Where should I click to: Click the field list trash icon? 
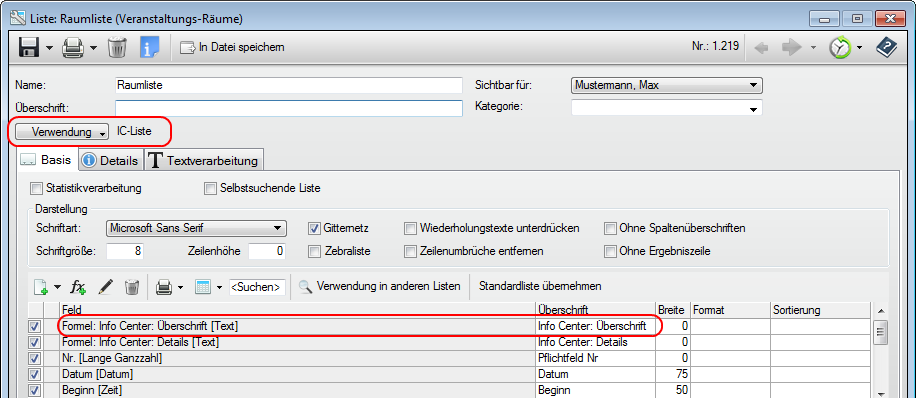[x=132, y=286]
